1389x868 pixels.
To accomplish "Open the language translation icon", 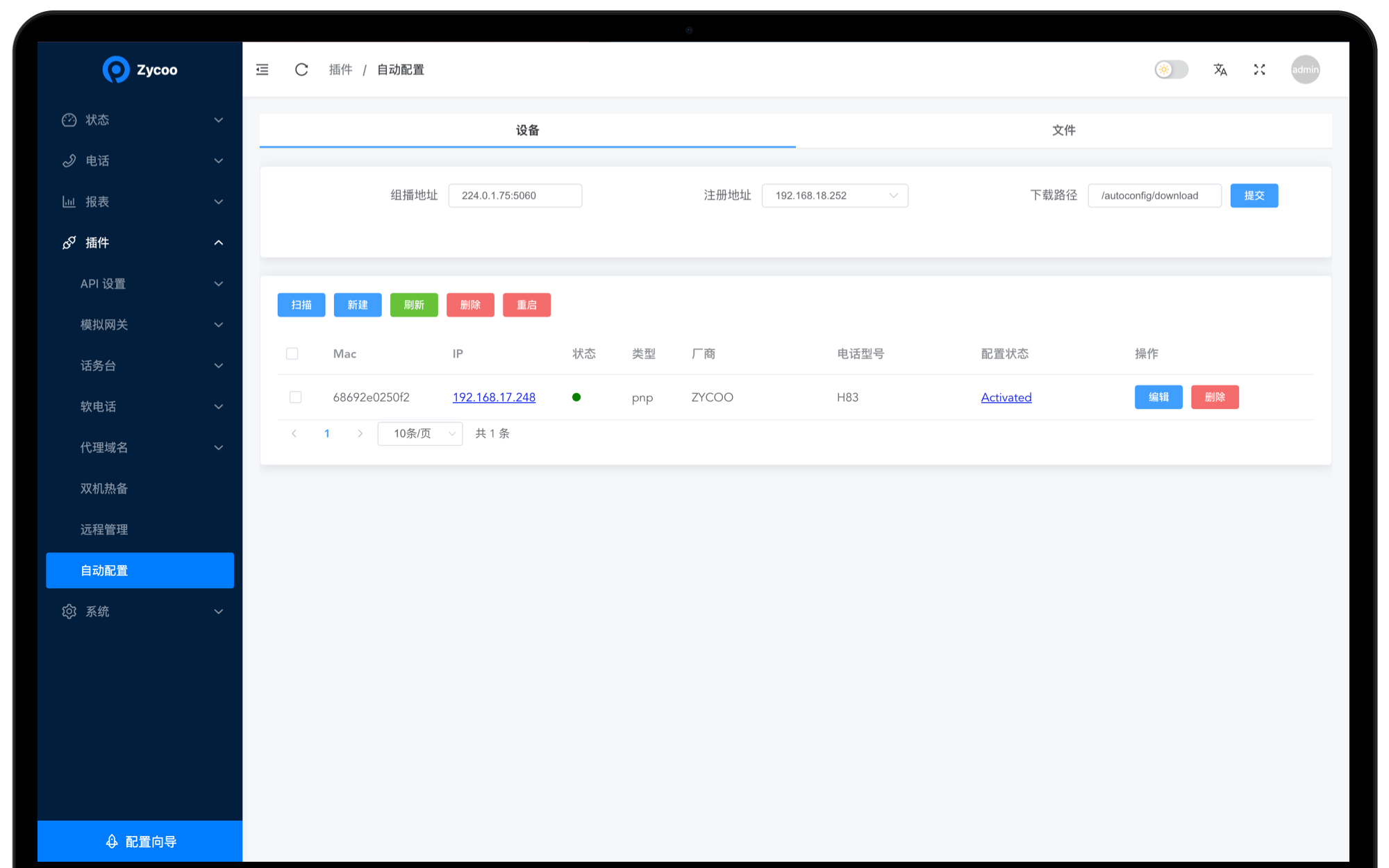I will pos(1220,69).
